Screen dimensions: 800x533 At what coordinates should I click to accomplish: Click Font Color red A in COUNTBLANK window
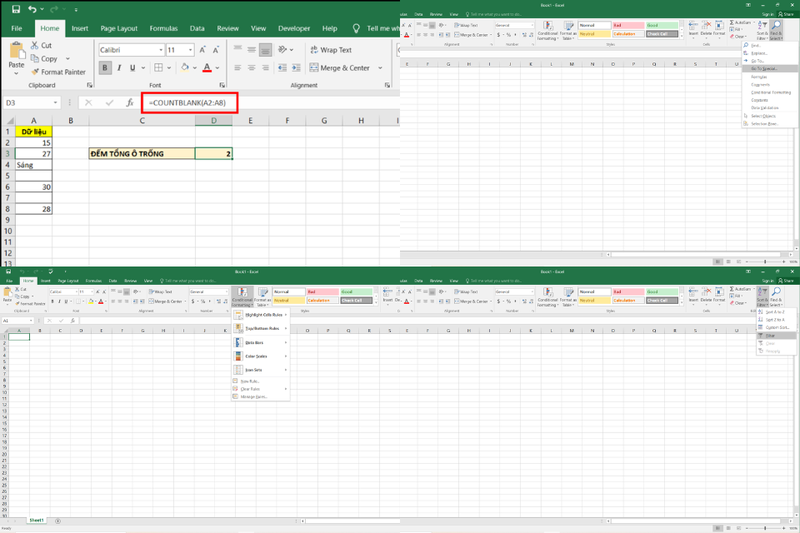pyautogui.click(x=207, y=67)
